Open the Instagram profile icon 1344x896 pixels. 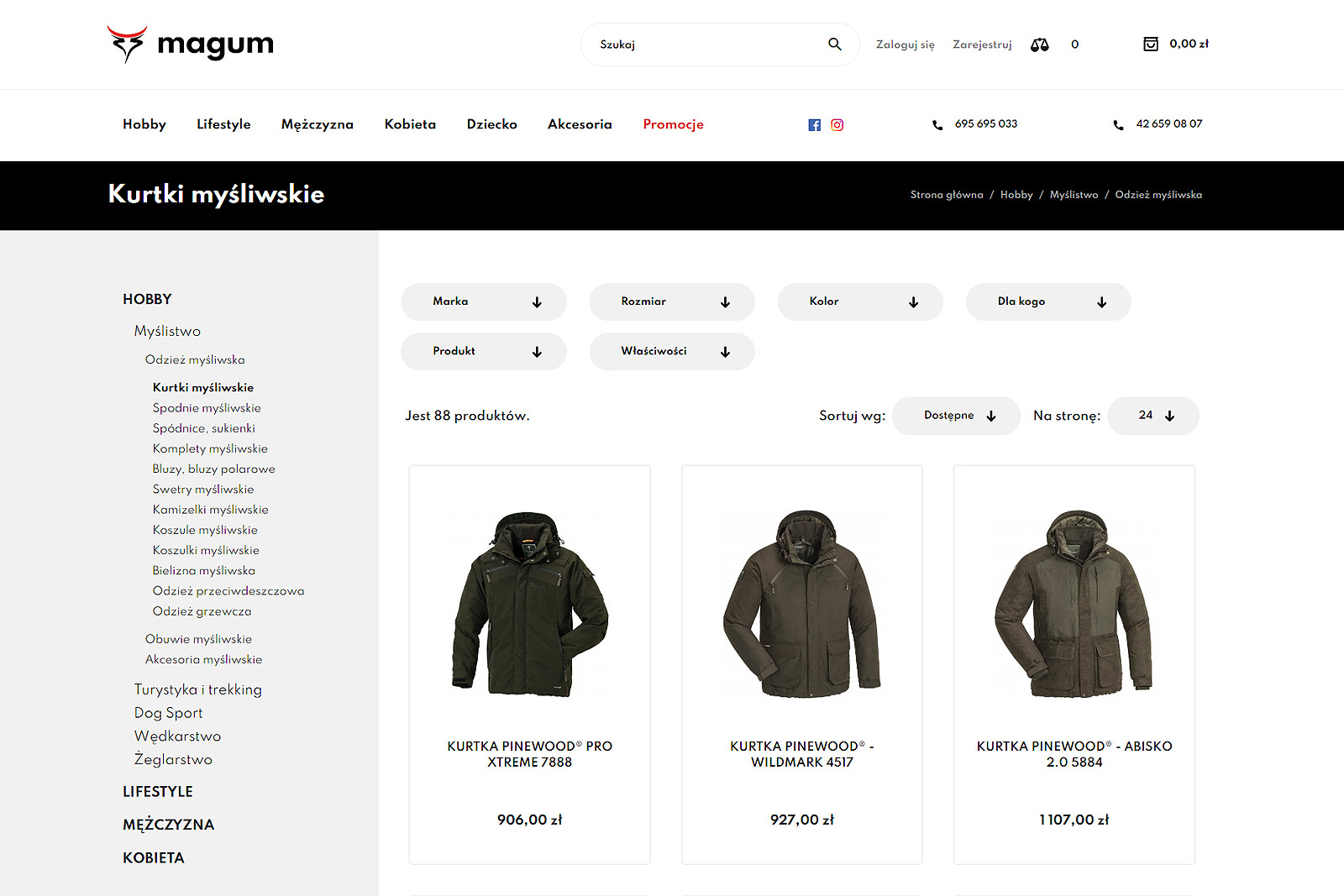[837, 125]
